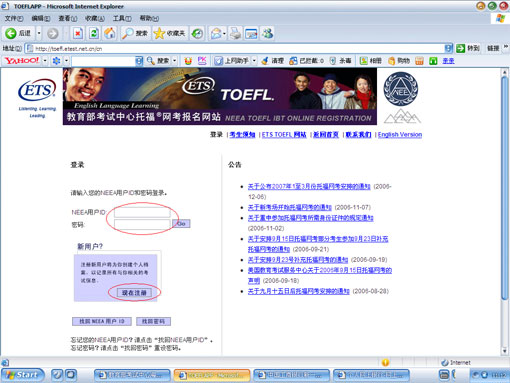Open the 文件 (File) menu
The height and width of the screenshot is (383, 510).
[x=14, y=18]
